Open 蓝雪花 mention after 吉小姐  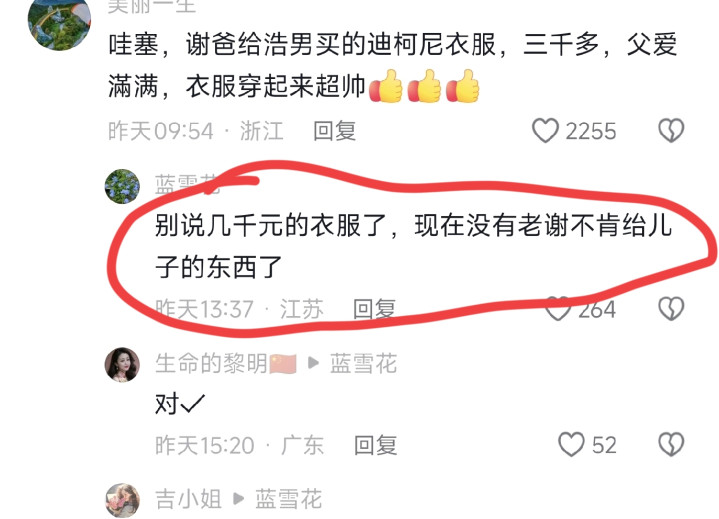click(288, 499)
